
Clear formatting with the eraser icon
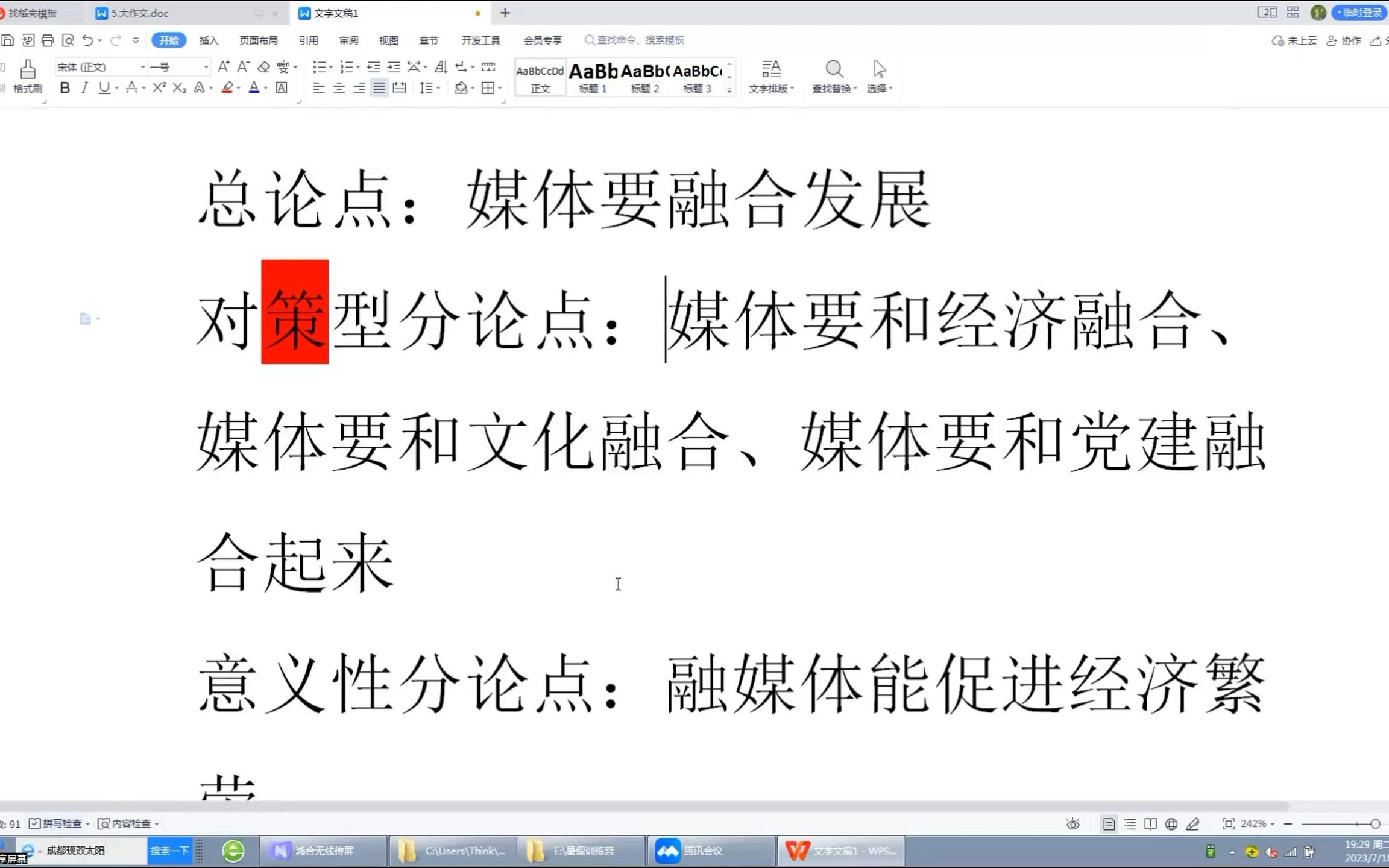263,67
